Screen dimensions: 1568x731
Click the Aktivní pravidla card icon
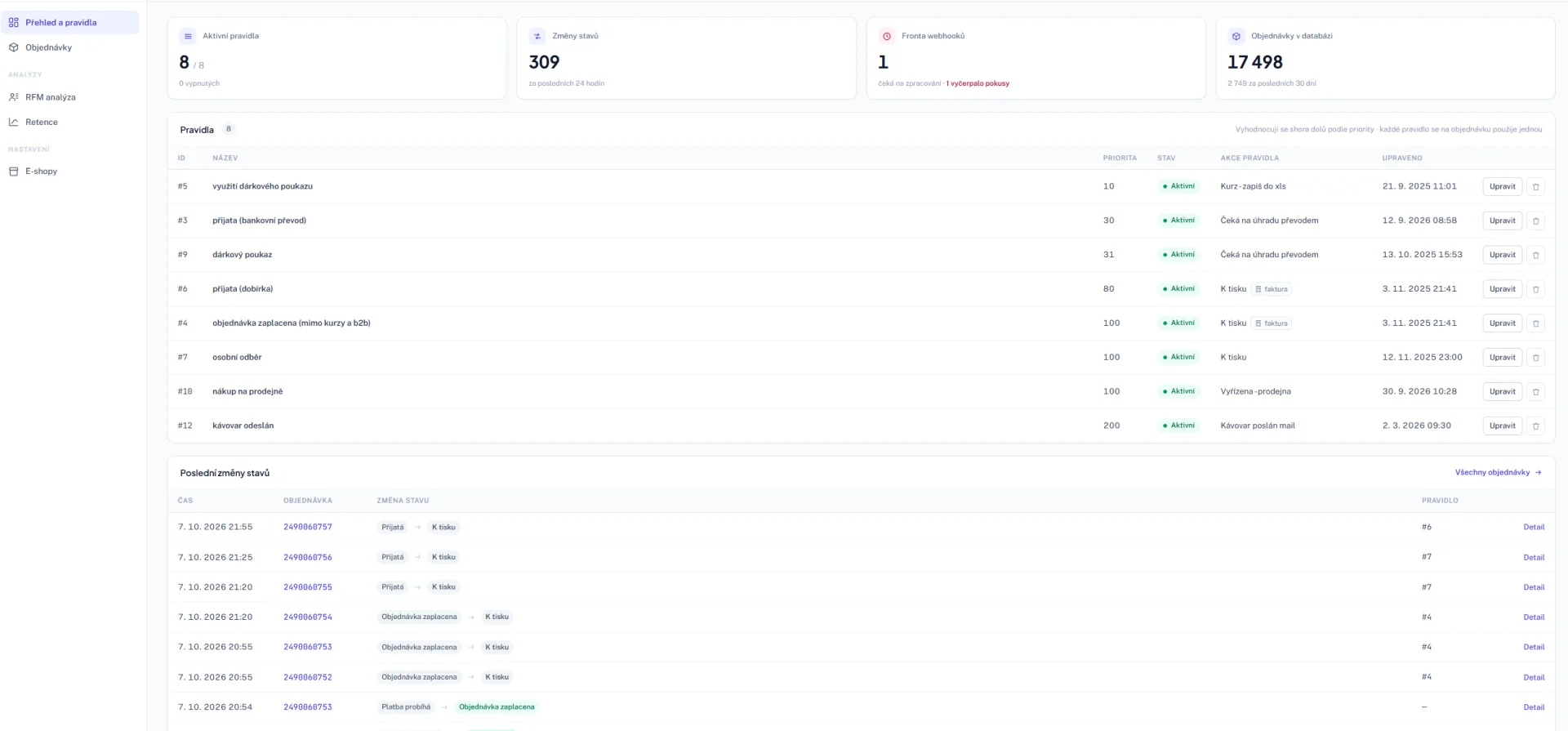pyautogui.click(x=188, y=36)
